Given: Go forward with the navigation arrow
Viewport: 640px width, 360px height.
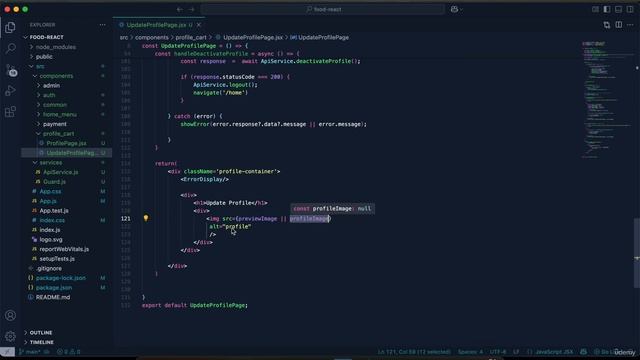Looking at the screenshot, I should (x=191, y=9).
